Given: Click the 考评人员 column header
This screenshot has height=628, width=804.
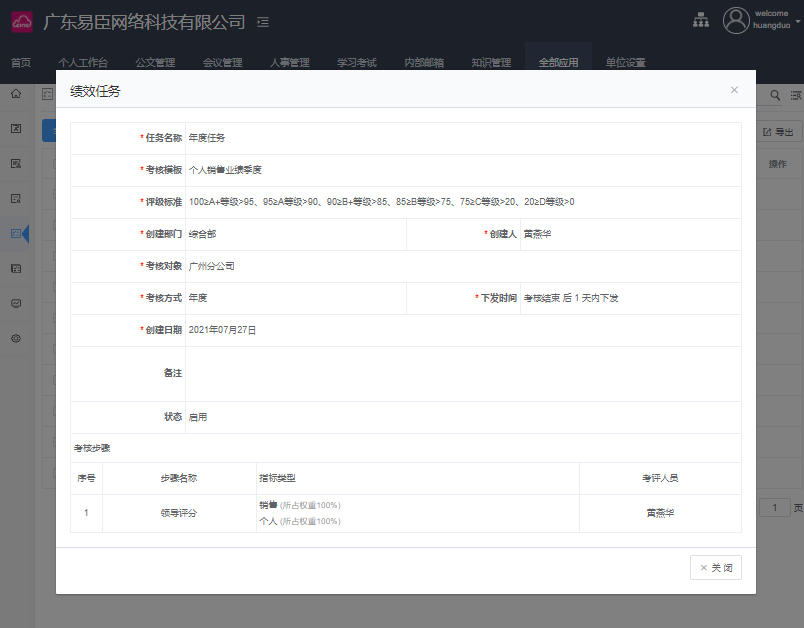Looking at the screenshot, I should pos(660,478).
